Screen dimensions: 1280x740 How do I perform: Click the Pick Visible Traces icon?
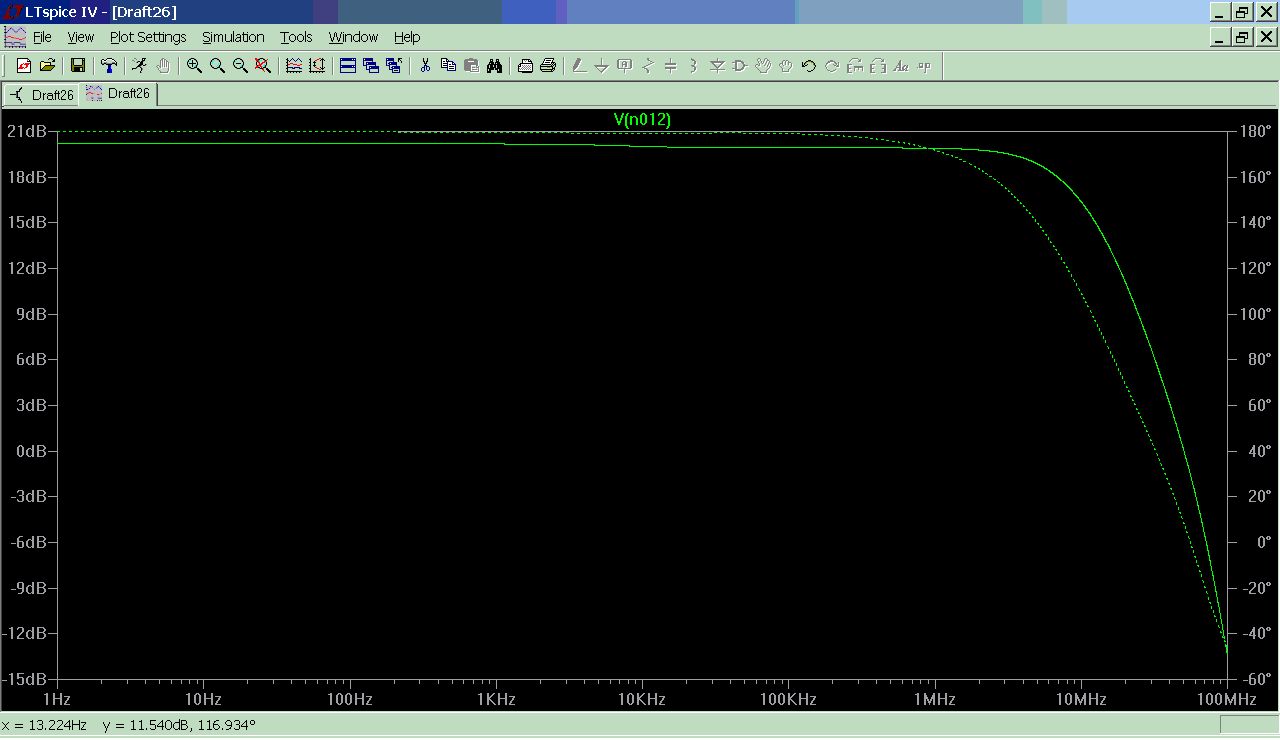[x=294, y=66]
